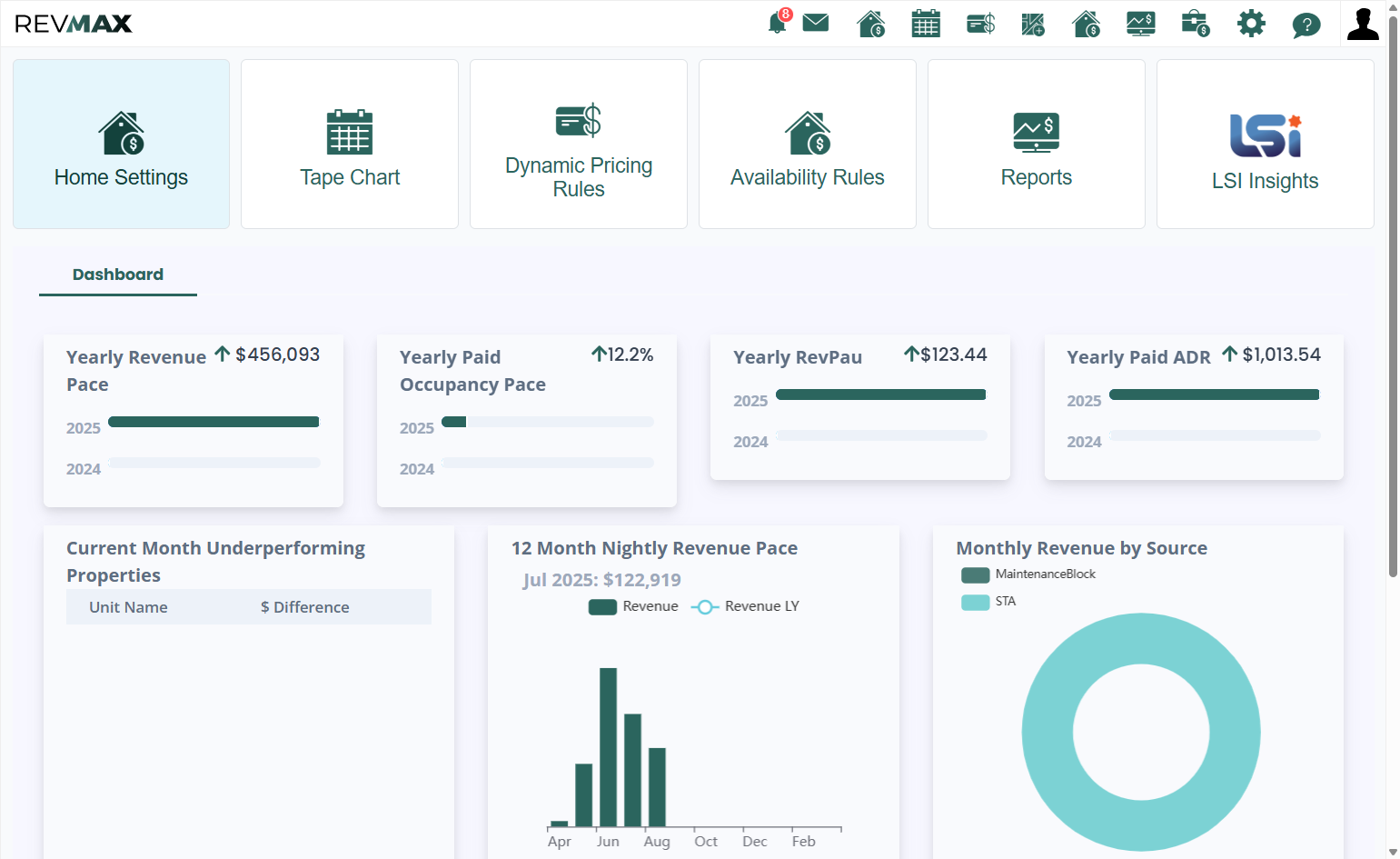Viewport: 1400px width, 859px height.
Task: Toggle the Revenue legend series
Action: [633, 606]
